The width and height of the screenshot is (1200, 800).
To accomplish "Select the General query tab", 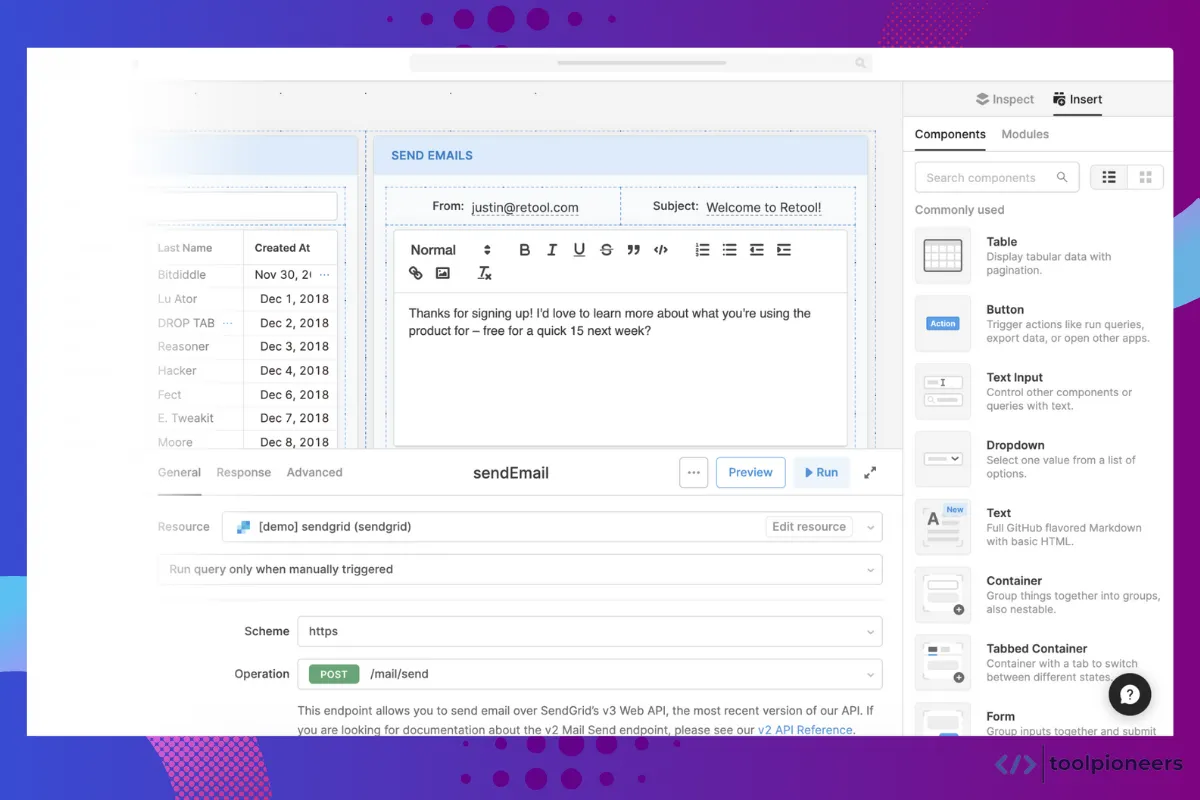I will [179, 472].
